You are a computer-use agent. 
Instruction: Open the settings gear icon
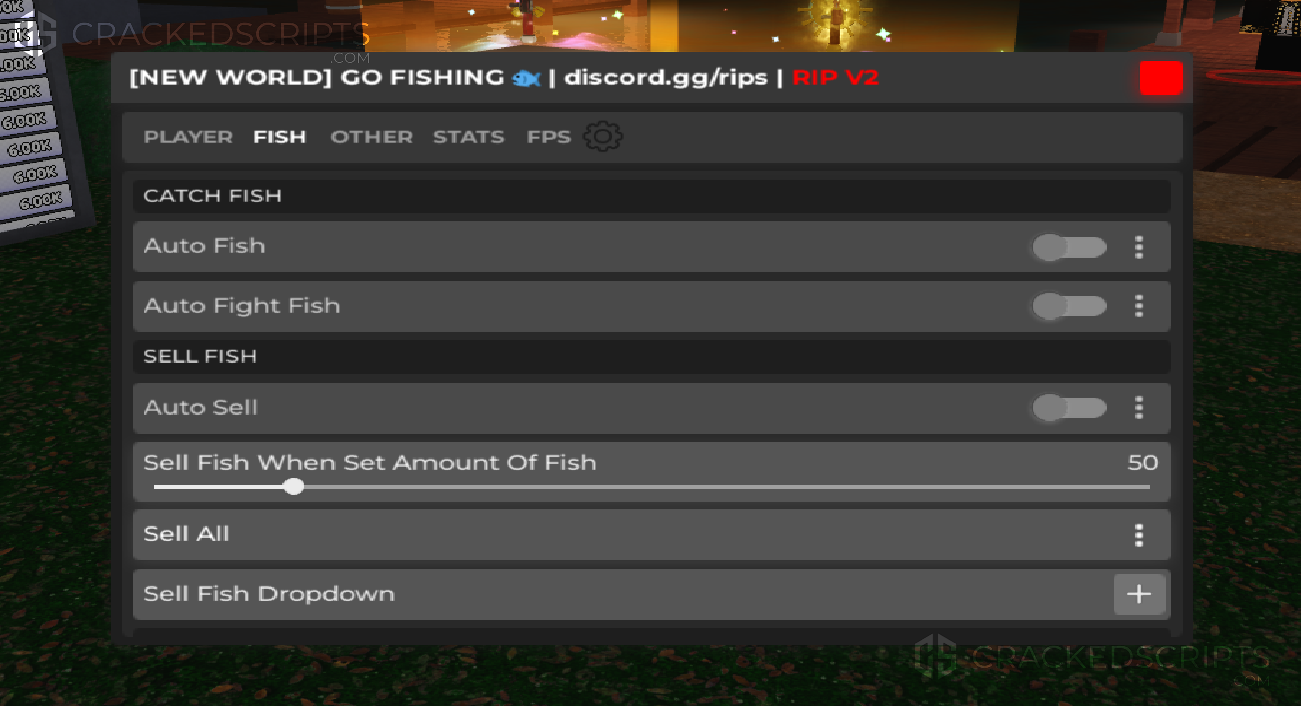tap(603, 137)
